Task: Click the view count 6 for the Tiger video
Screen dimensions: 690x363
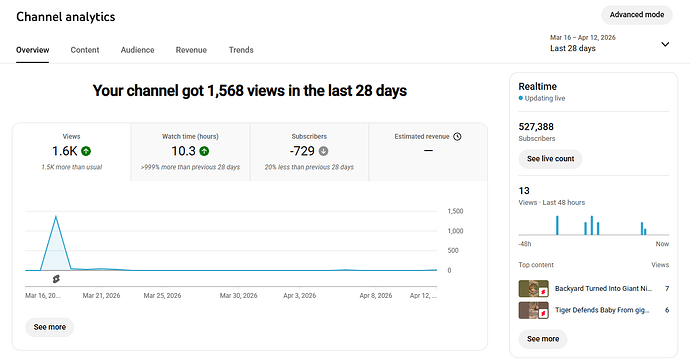Action: [x=667, y=310]
